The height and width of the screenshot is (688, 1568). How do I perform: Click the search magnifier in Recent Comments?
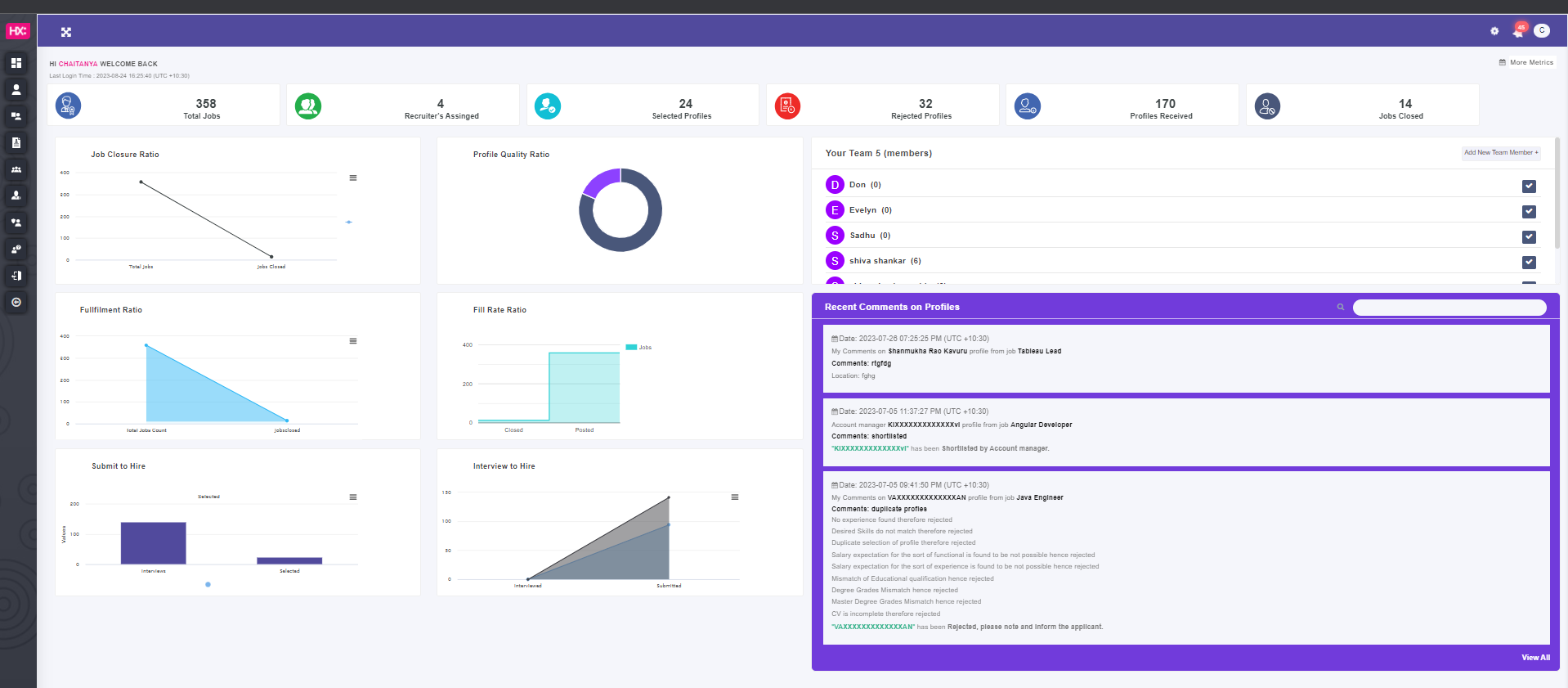coord(1341,307)
